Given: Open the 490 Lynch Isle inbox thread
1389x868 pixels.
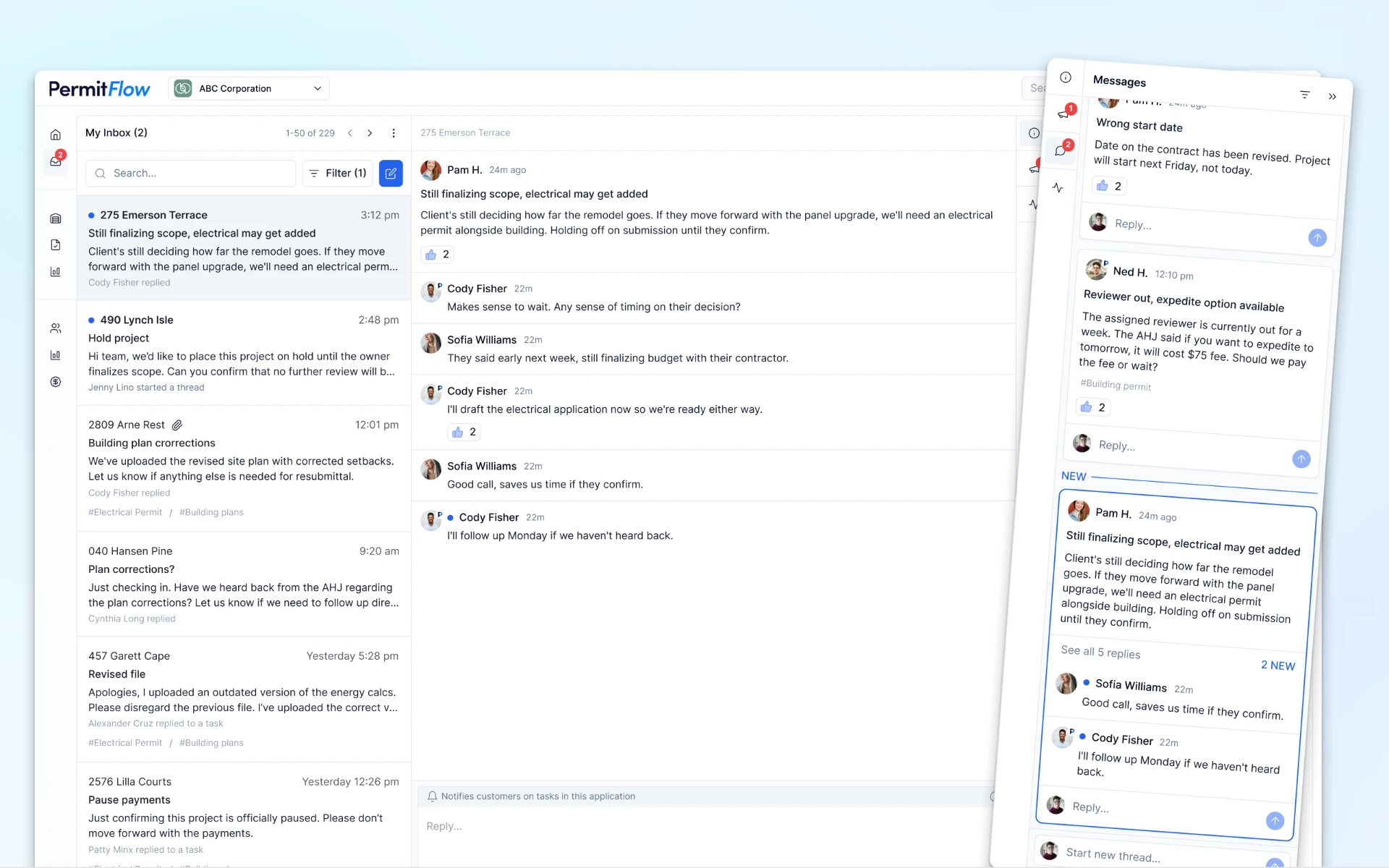Looking at the screenshot, I should pos(244,353).
